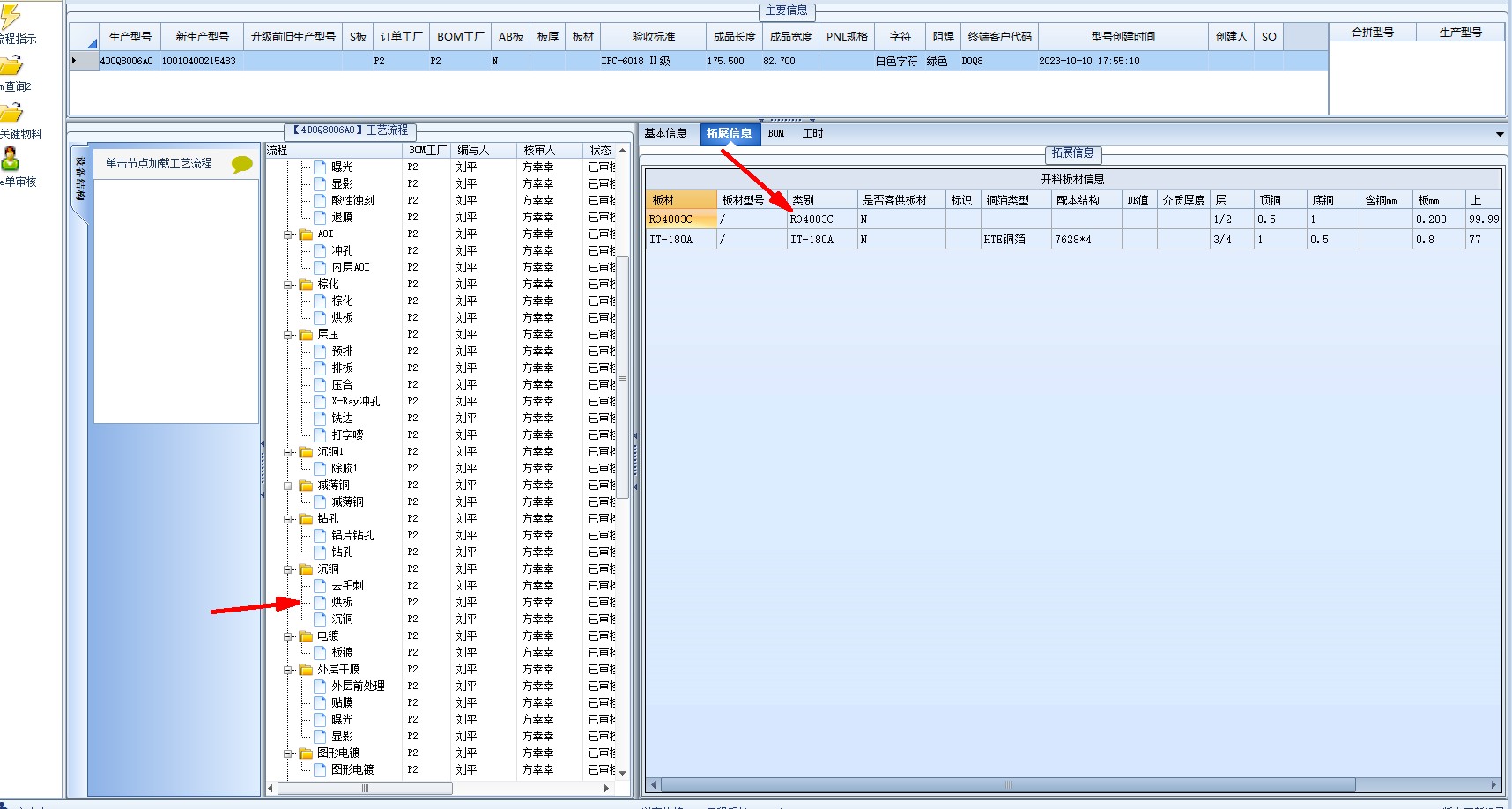
Task: Open the 关键物料 folder icon
Action: tap(11, 113)
